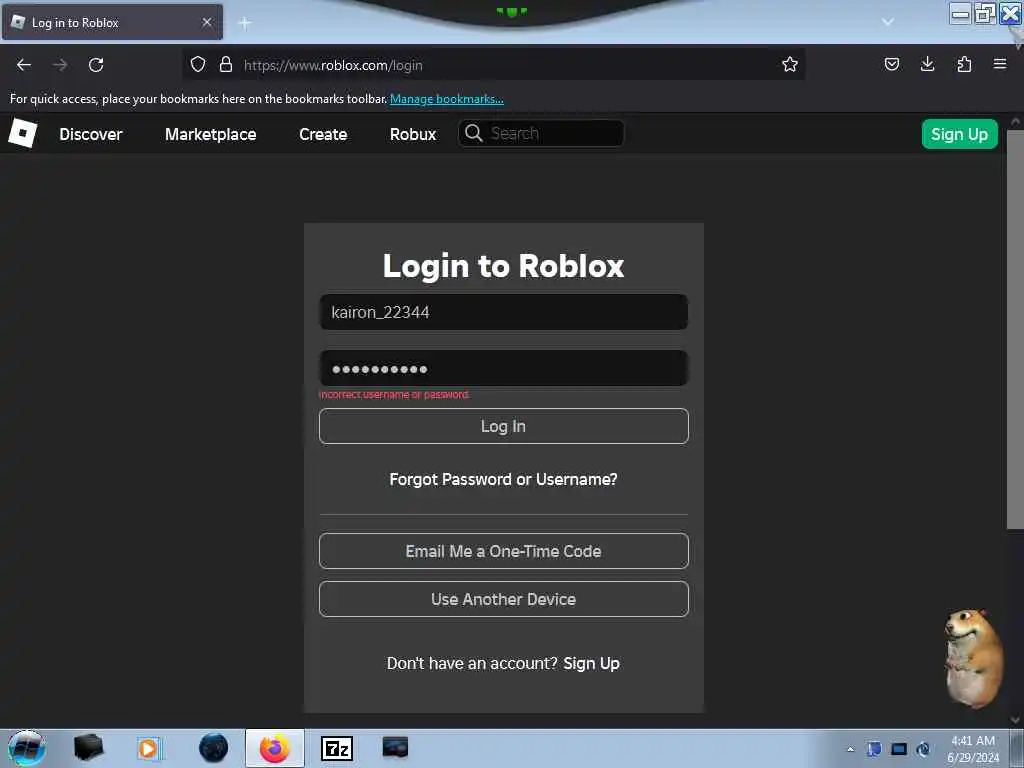Open the Firefox hamburger menu
The width and height of the screenshot is (1024, 768).
pos(1000,64)
